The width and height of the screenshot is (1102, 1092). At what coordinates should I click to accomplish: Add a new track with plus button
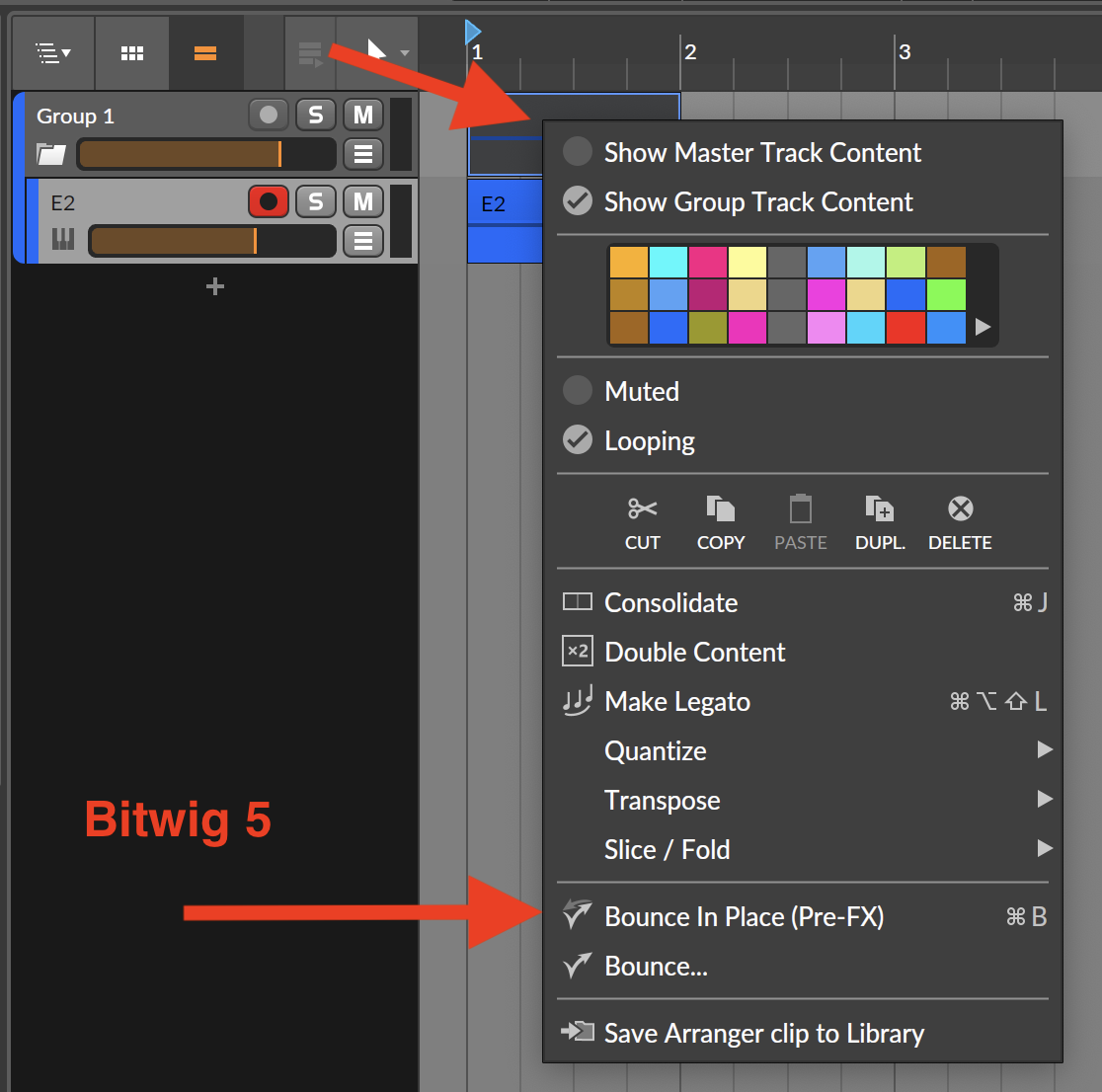215,286
